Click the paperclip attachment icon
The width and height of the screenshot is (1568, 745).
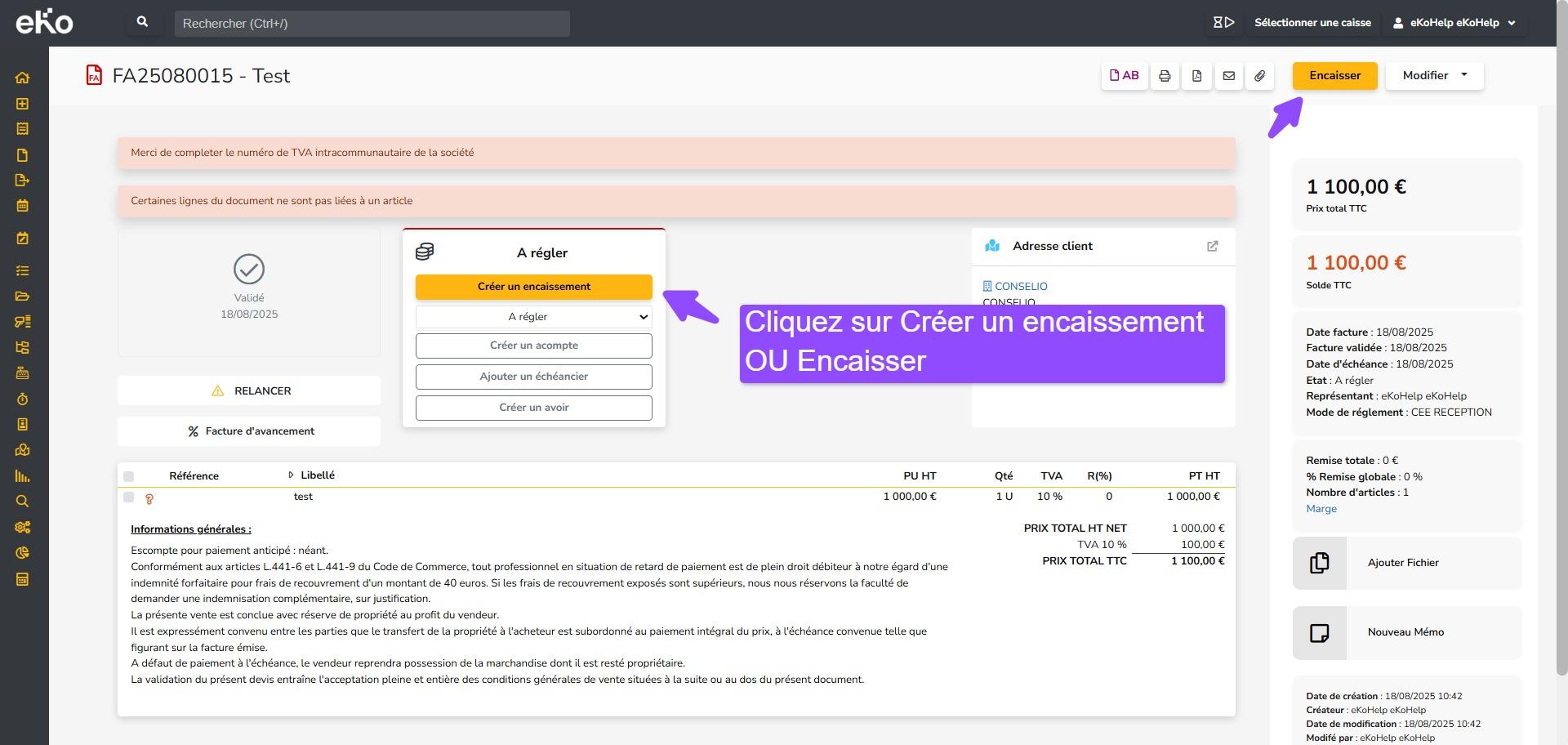[1260, 76]
